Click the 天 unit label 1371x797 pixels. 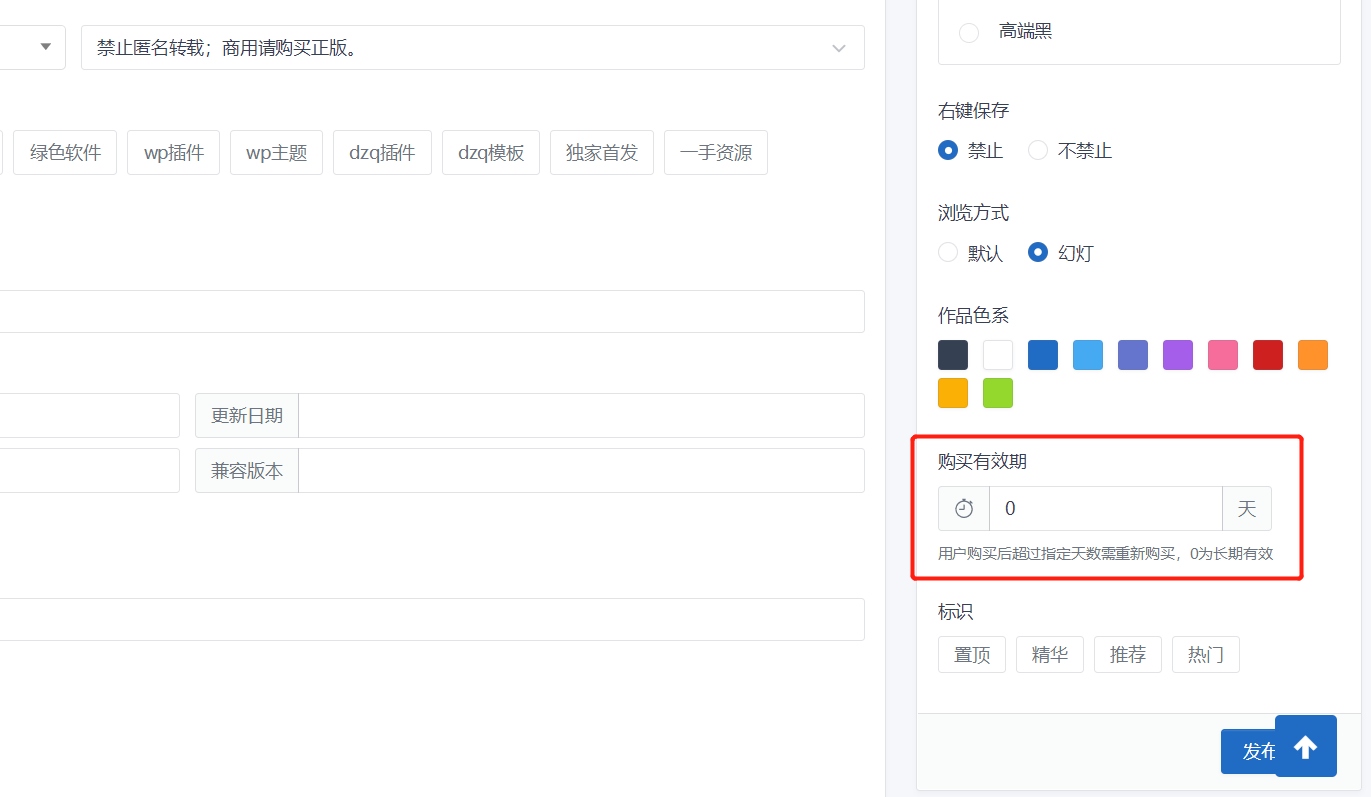[1247, 508]
